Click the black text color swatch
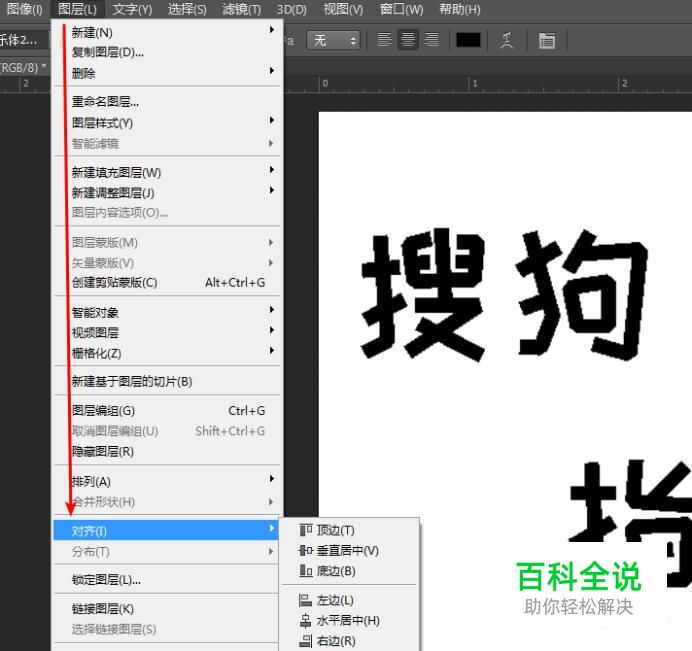The height and width of the screenshot is (651, 692). tap(468, 40)
